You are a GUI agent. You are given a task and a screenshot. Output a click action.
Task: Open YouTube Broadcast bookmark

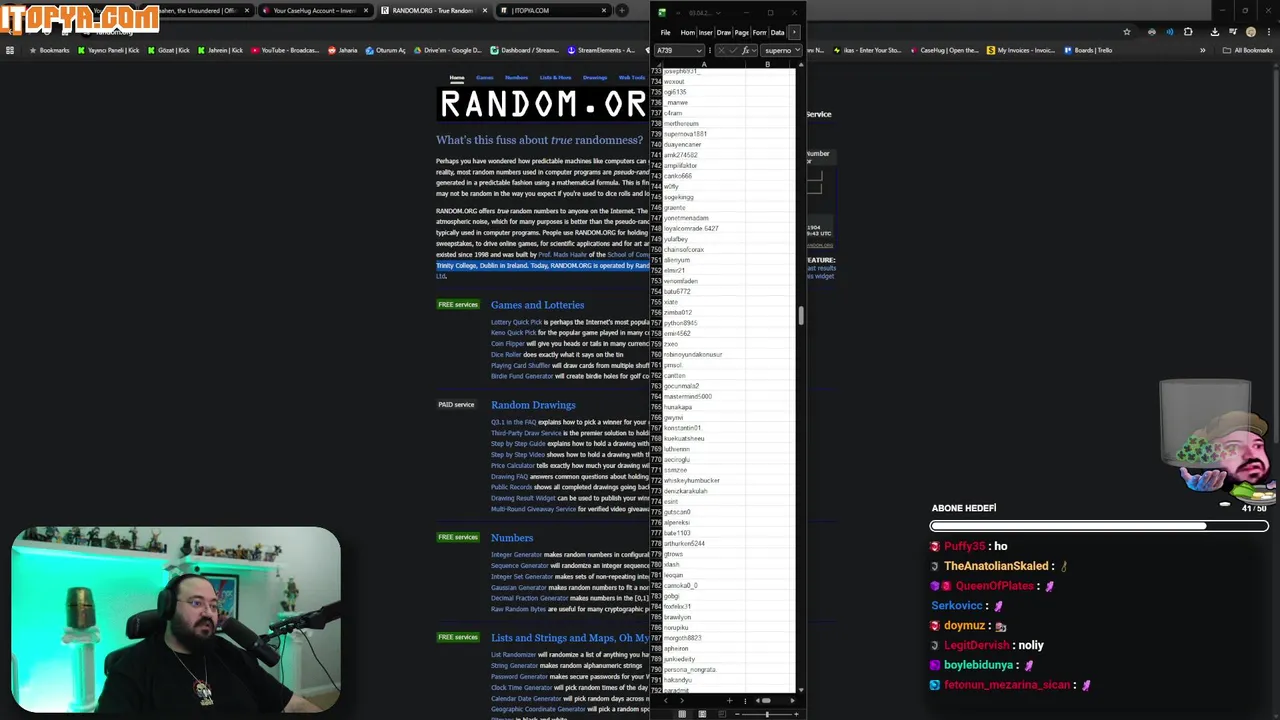click(283, 50)
